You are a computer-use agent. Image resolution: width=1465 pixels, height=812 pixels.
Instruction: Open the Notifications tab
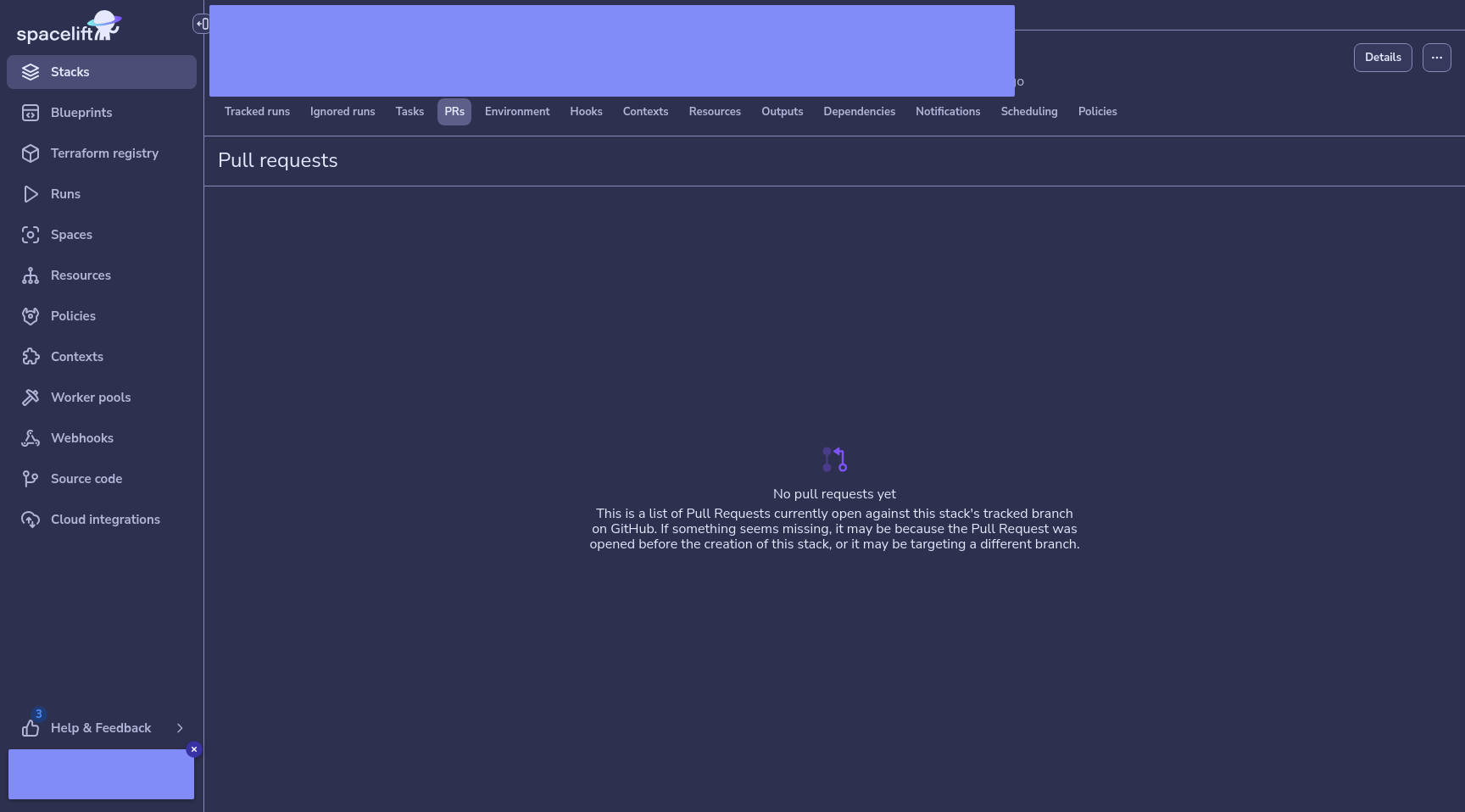coord(947,112)
